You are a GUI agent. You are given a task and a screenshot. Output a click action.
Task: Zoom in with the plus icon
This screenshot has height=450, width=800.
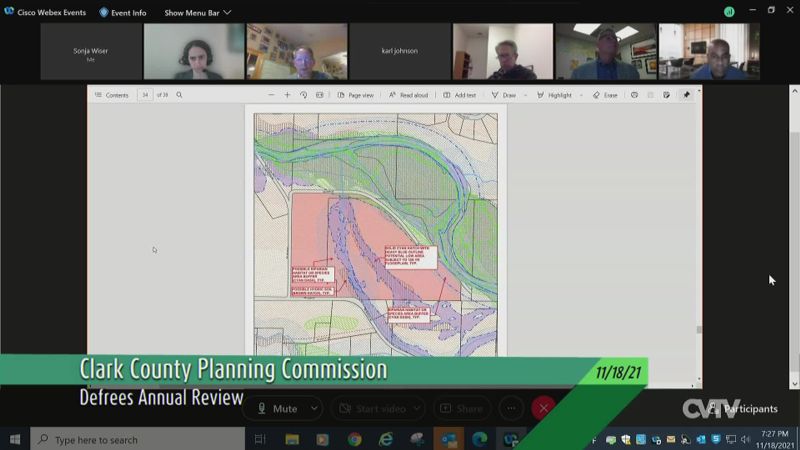(x=287, y=95)
